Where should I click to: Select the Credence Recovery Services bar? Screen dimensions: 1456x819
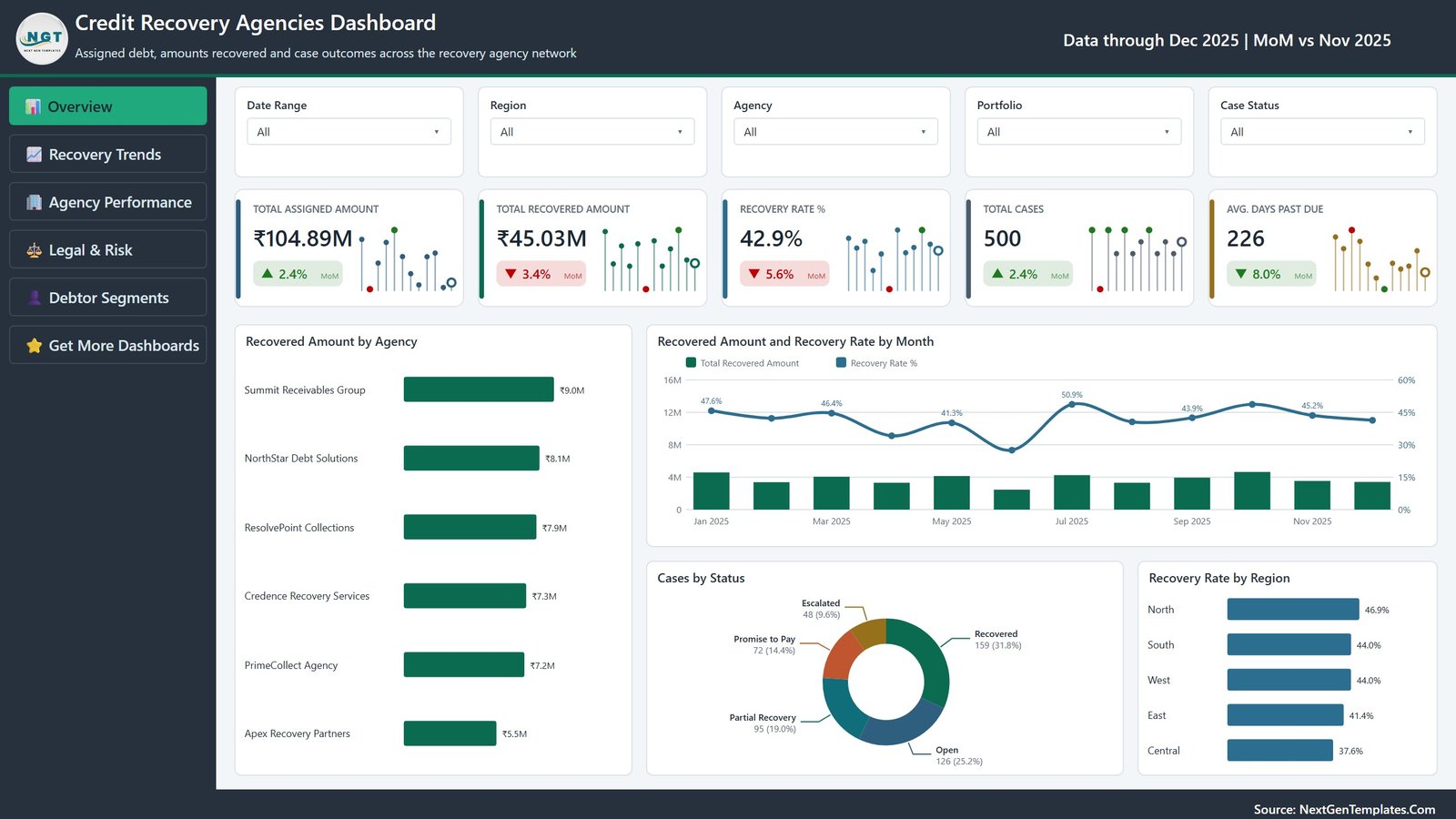tap(465, 596)
